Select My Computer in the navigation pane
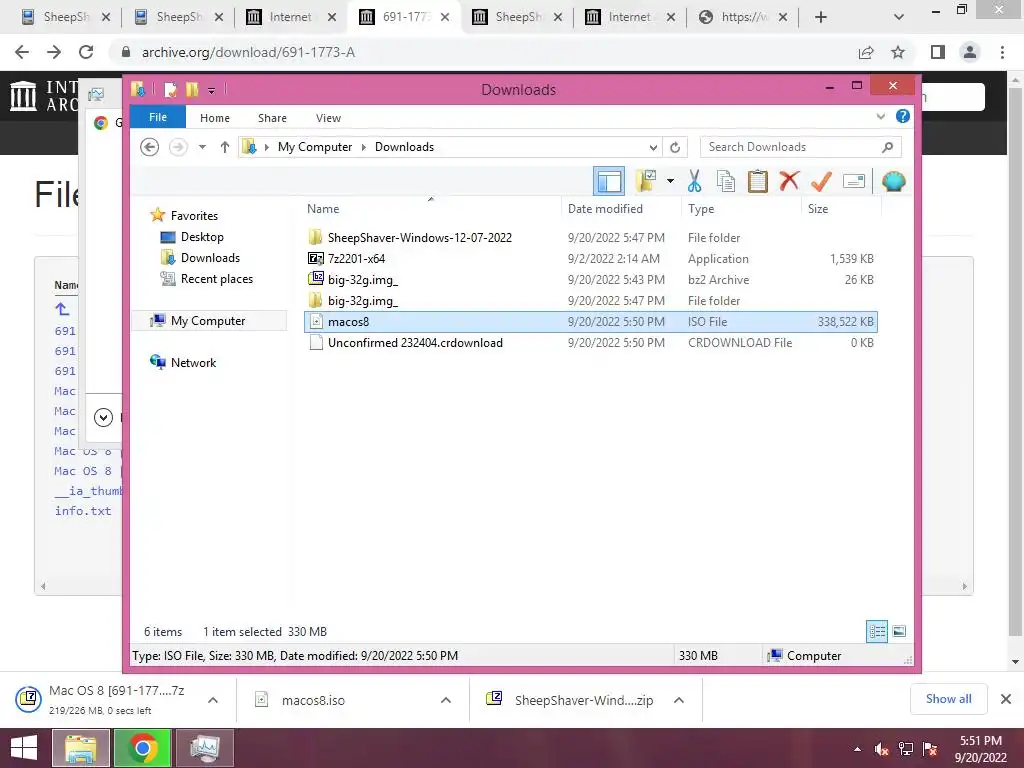The image size is (1024, 768). (x=208, y=321)
